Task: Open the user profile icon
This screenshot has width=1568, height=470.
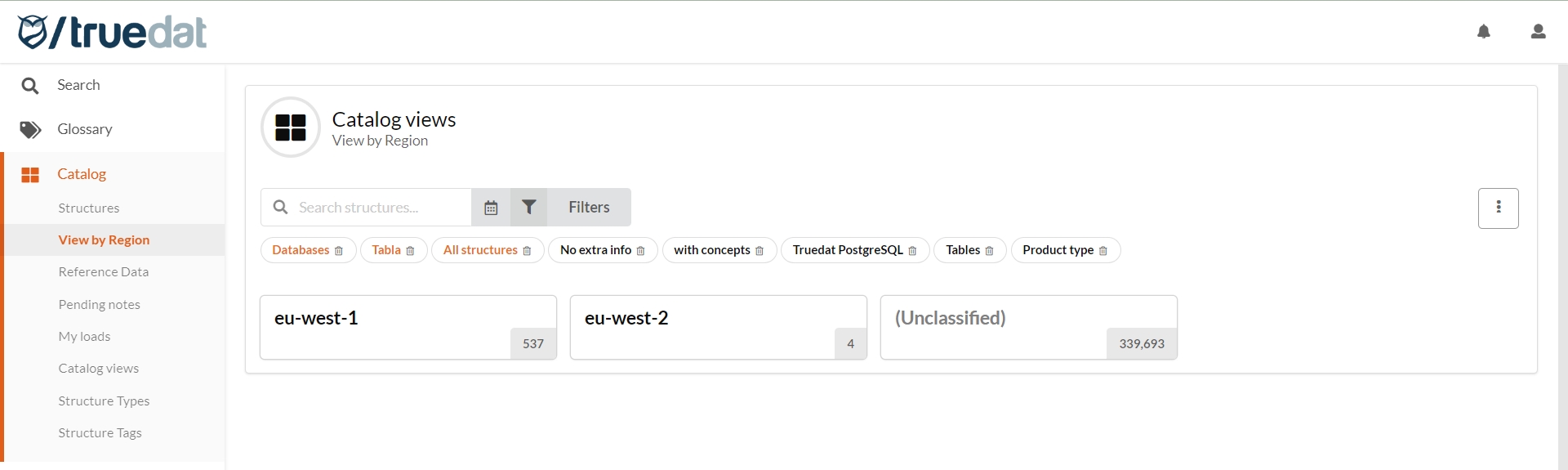Action: [1538, 32]
